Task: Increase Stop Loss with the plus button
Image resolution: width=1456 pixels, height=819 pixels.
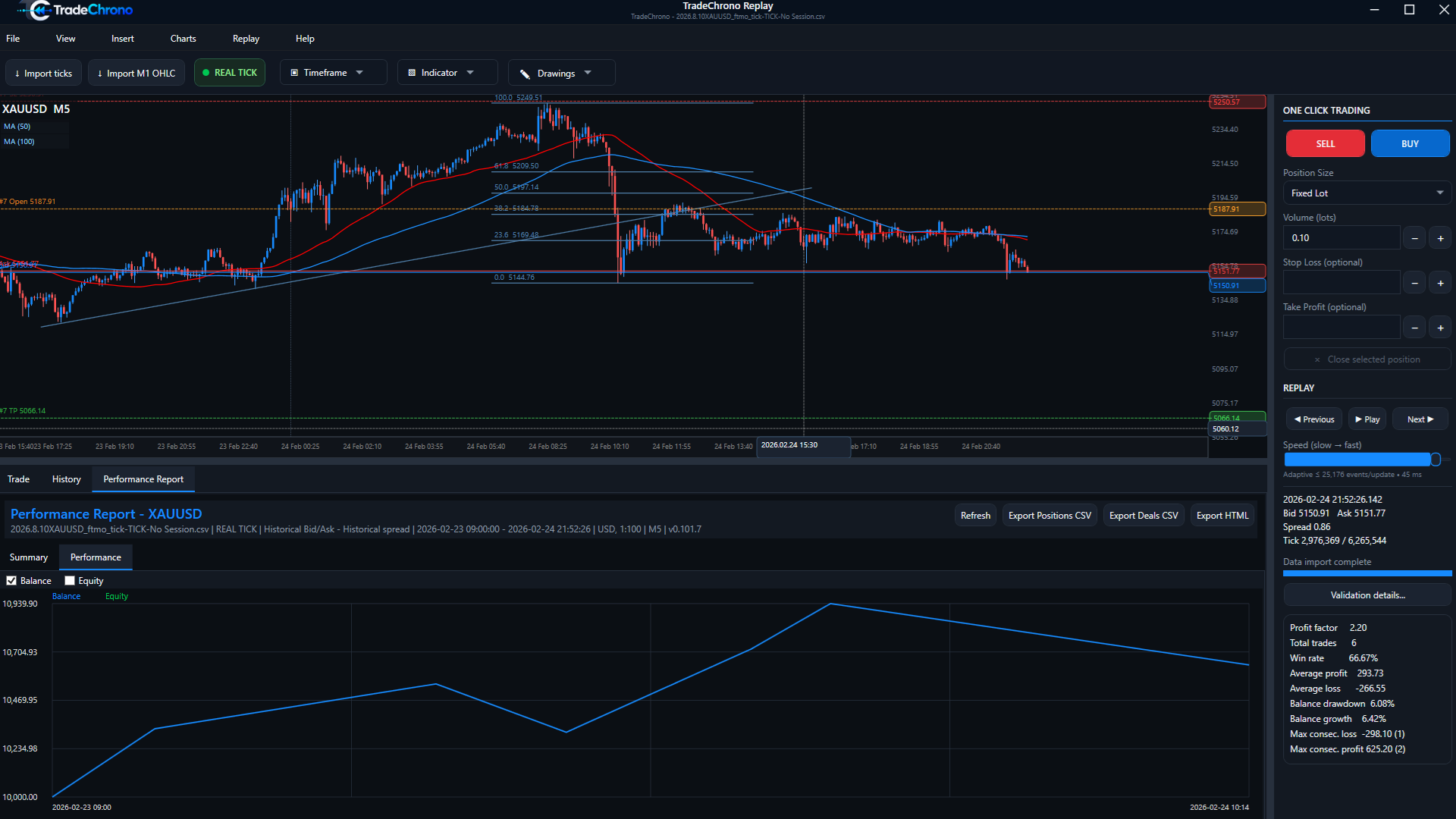Action: pyautogui.click(x=1440, y=283)
